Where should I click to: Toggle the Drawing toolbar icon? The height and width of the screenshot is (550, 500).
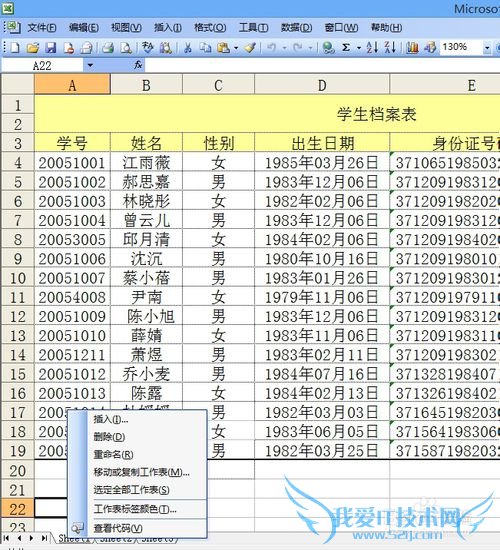coord(430,47)
